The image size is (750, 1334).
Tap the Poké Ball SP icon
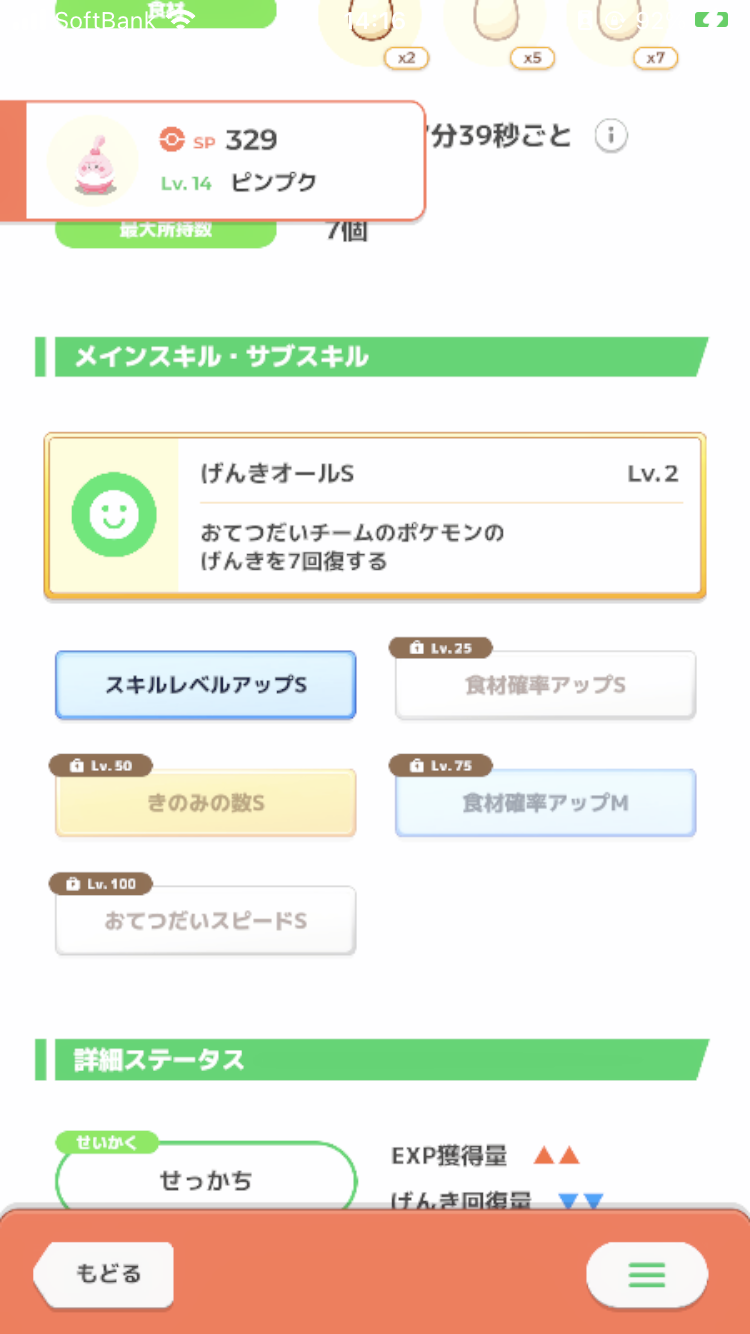point(172,140)
